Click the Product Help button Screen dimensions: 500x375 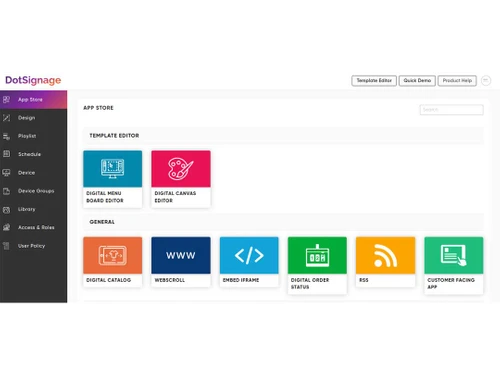point(457,80)
